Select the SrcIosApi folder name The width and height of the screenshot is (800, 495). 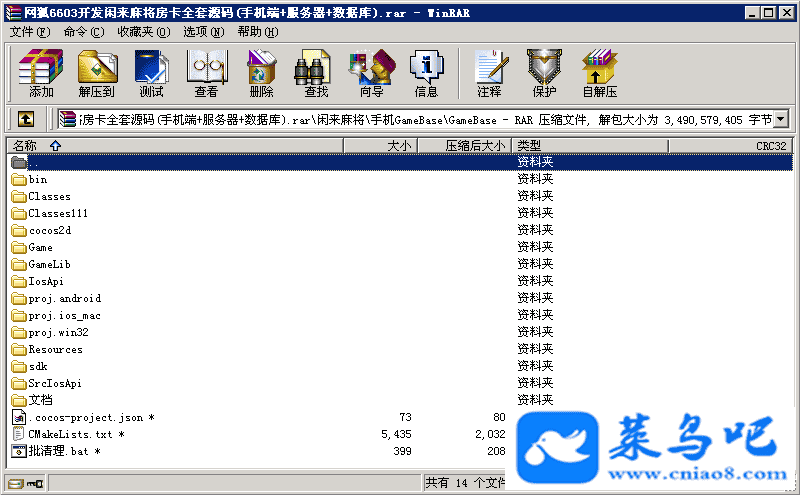[55, 383]
